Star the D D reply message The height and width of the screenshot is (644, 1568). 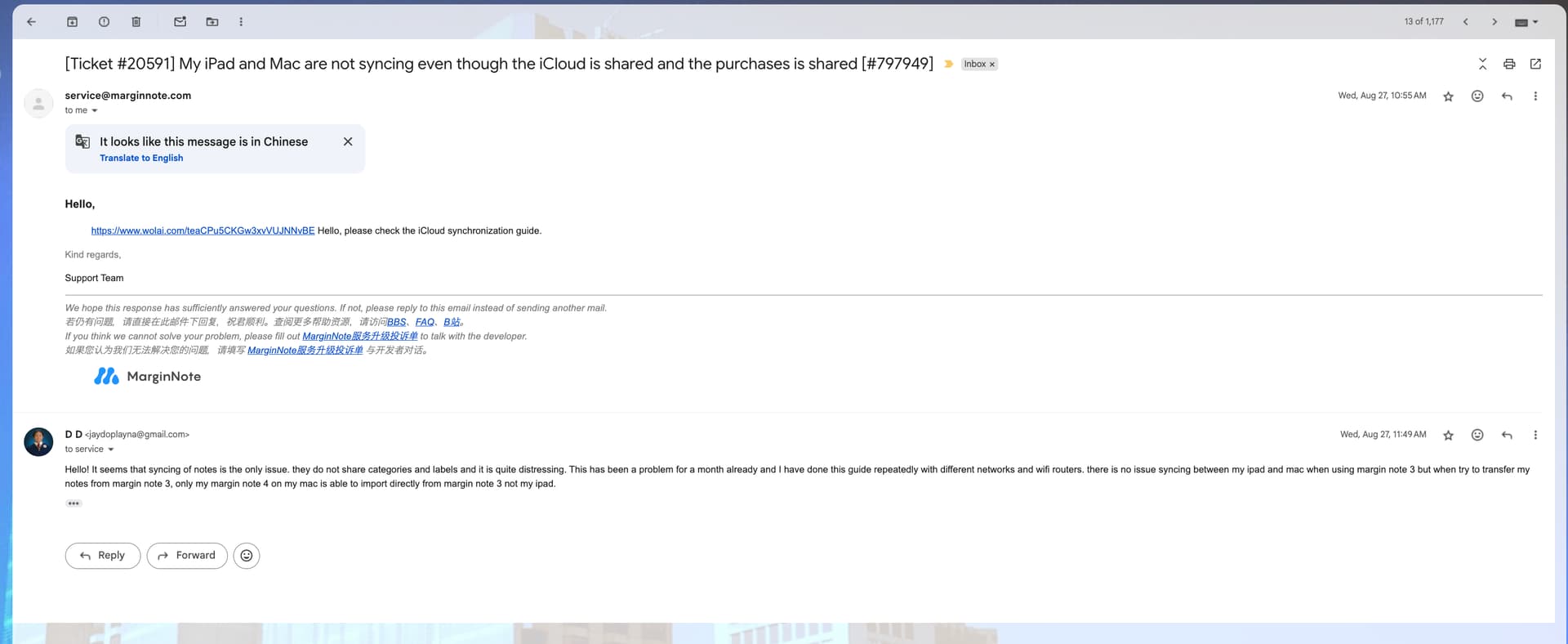(x=1448, y=436)
